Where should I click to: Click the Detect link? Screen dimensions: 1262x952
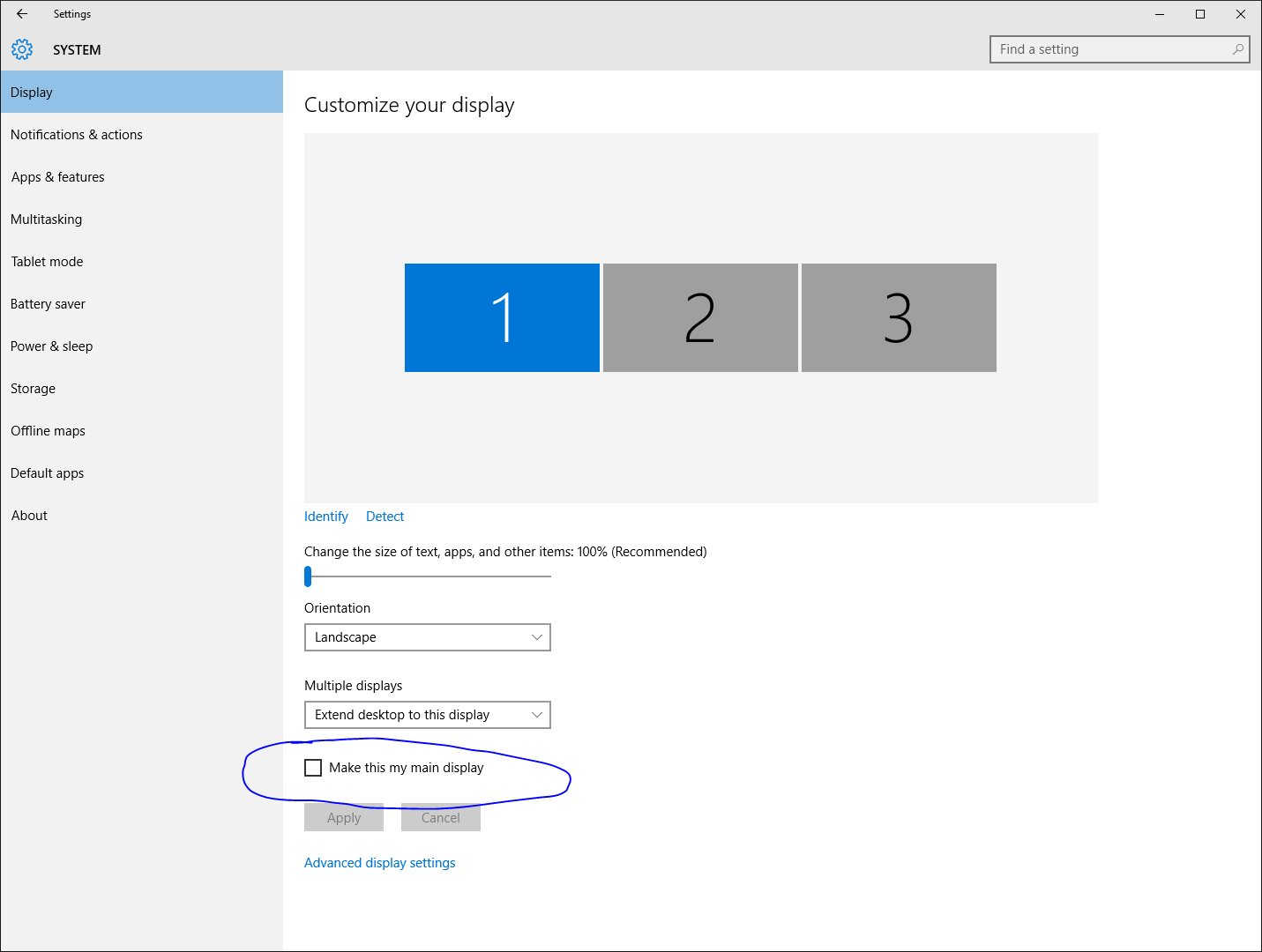[385, 517]
